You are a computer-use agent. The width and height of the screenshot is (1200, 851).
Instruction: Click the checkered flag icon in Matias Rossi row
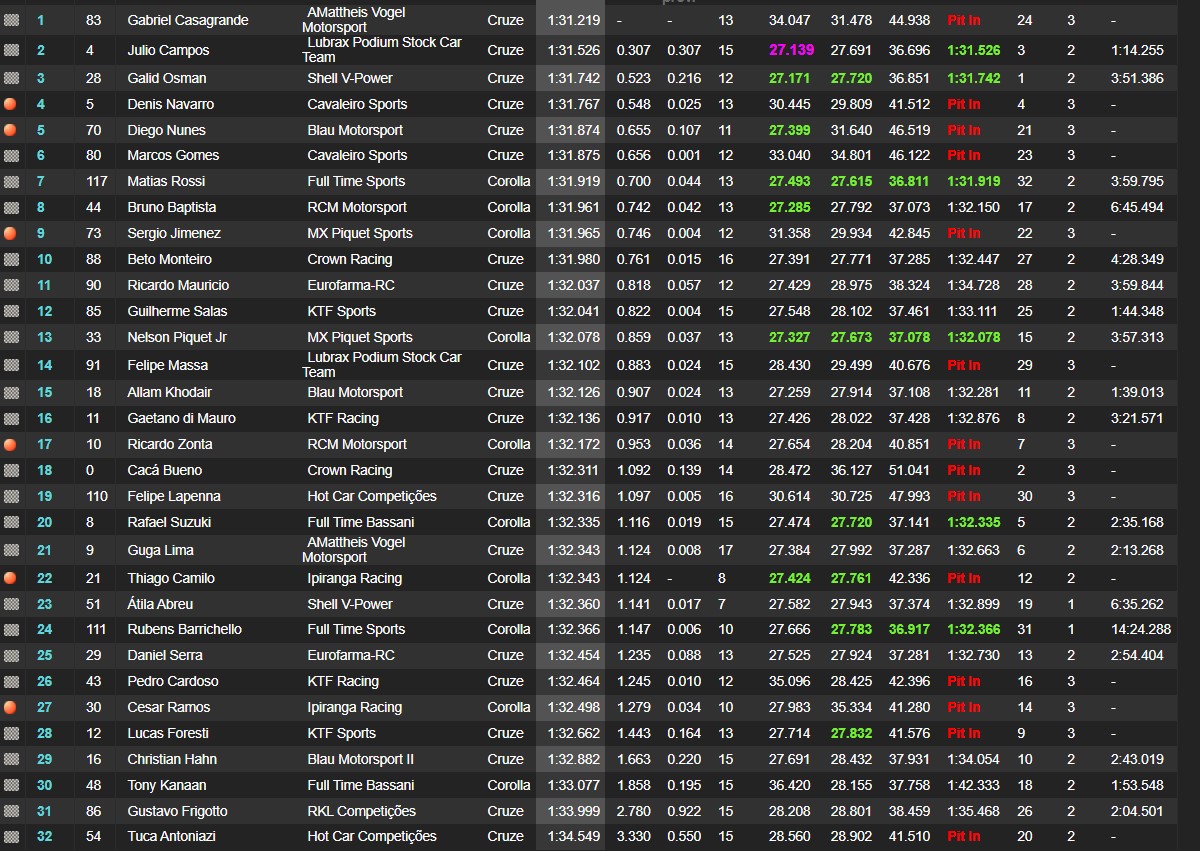click(x=11, y=181)
